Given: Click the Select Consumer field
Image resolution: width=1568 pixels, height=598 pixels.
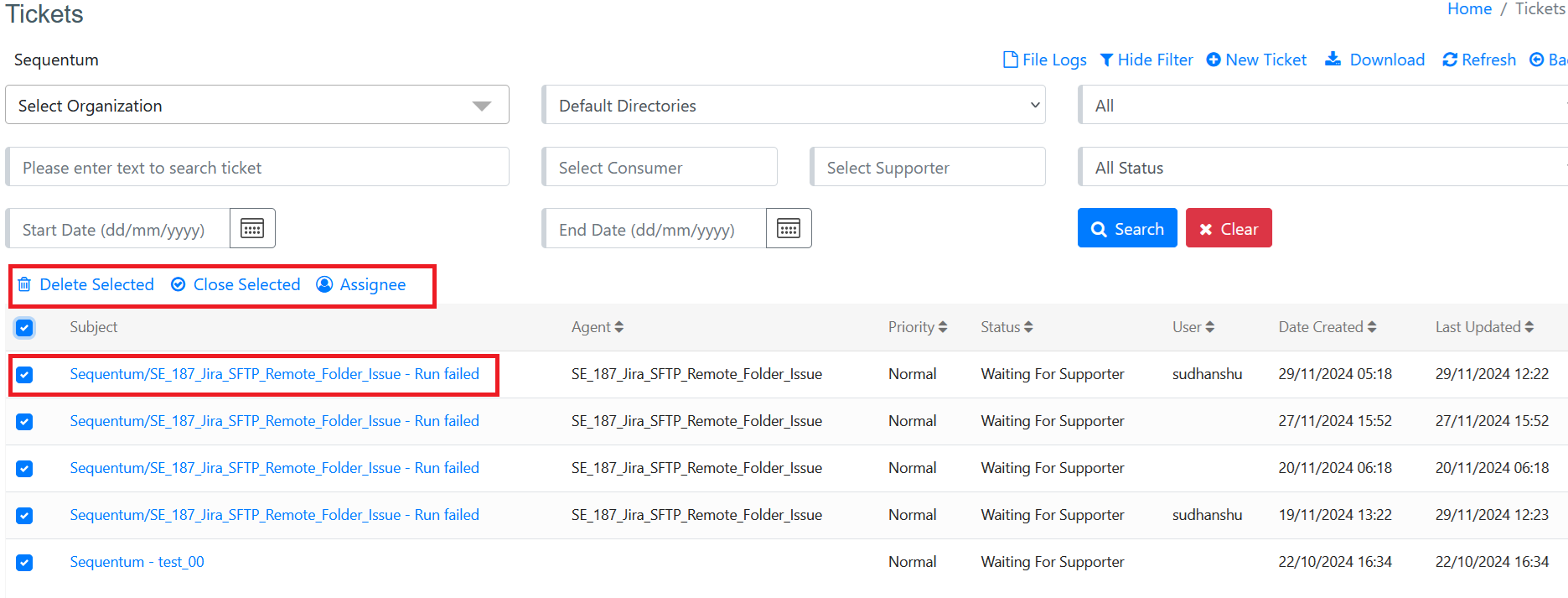Looking at the screenshot, I should [660, 167].
